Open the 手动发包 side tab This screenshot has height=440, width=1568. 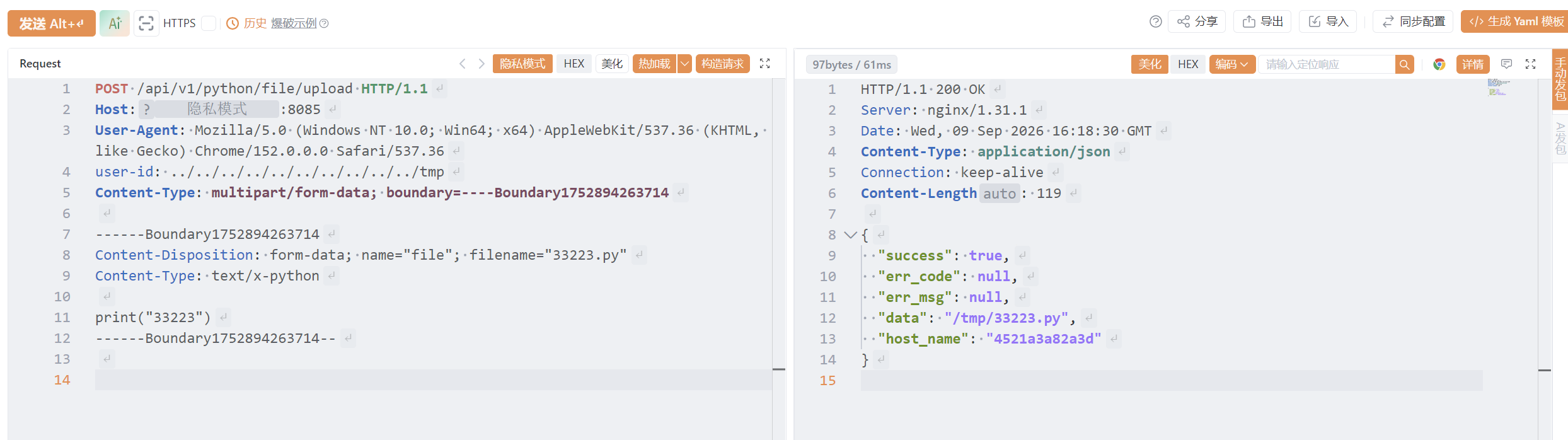click(x=1560, y=79)
